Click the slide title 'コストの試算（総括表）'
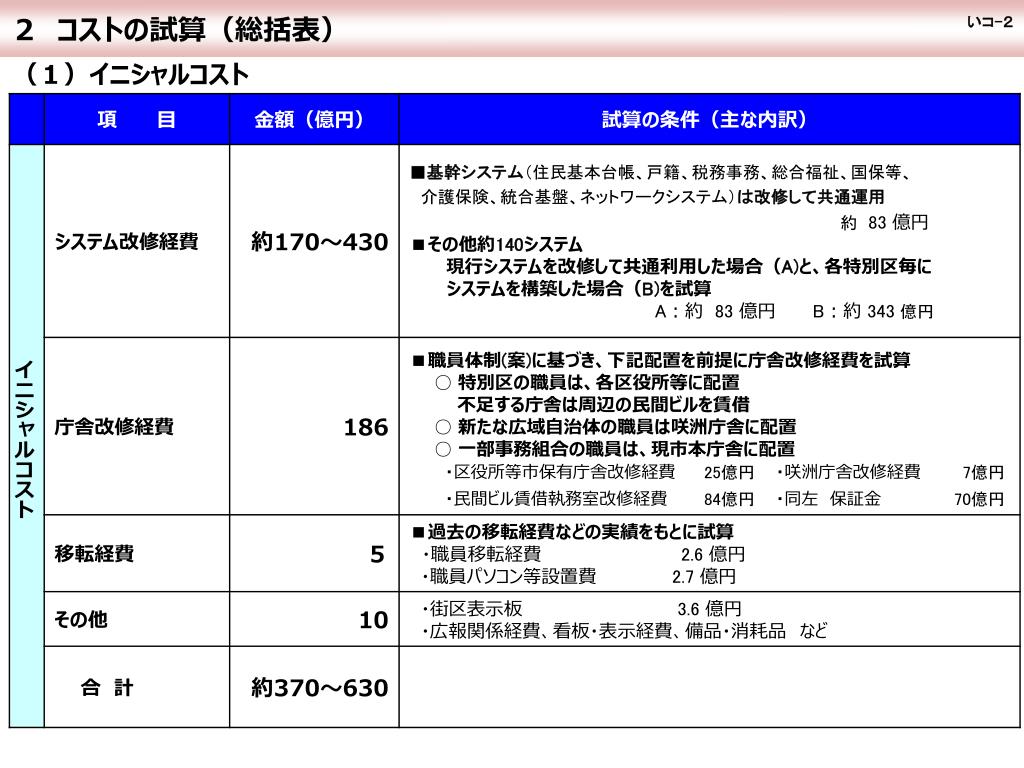The height and width of the screenshot is (768, 1024). point(195,30)
